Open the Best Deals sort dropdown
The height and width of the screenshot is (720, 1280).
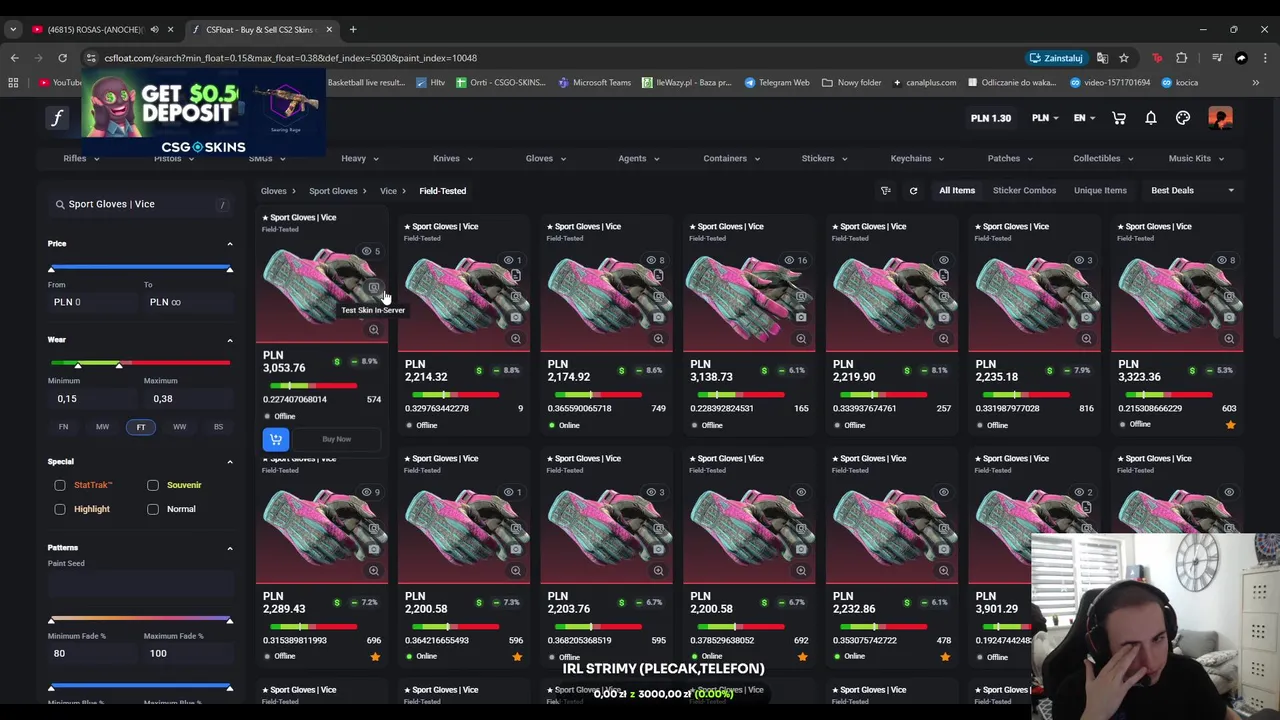[x=1192, y=190]
